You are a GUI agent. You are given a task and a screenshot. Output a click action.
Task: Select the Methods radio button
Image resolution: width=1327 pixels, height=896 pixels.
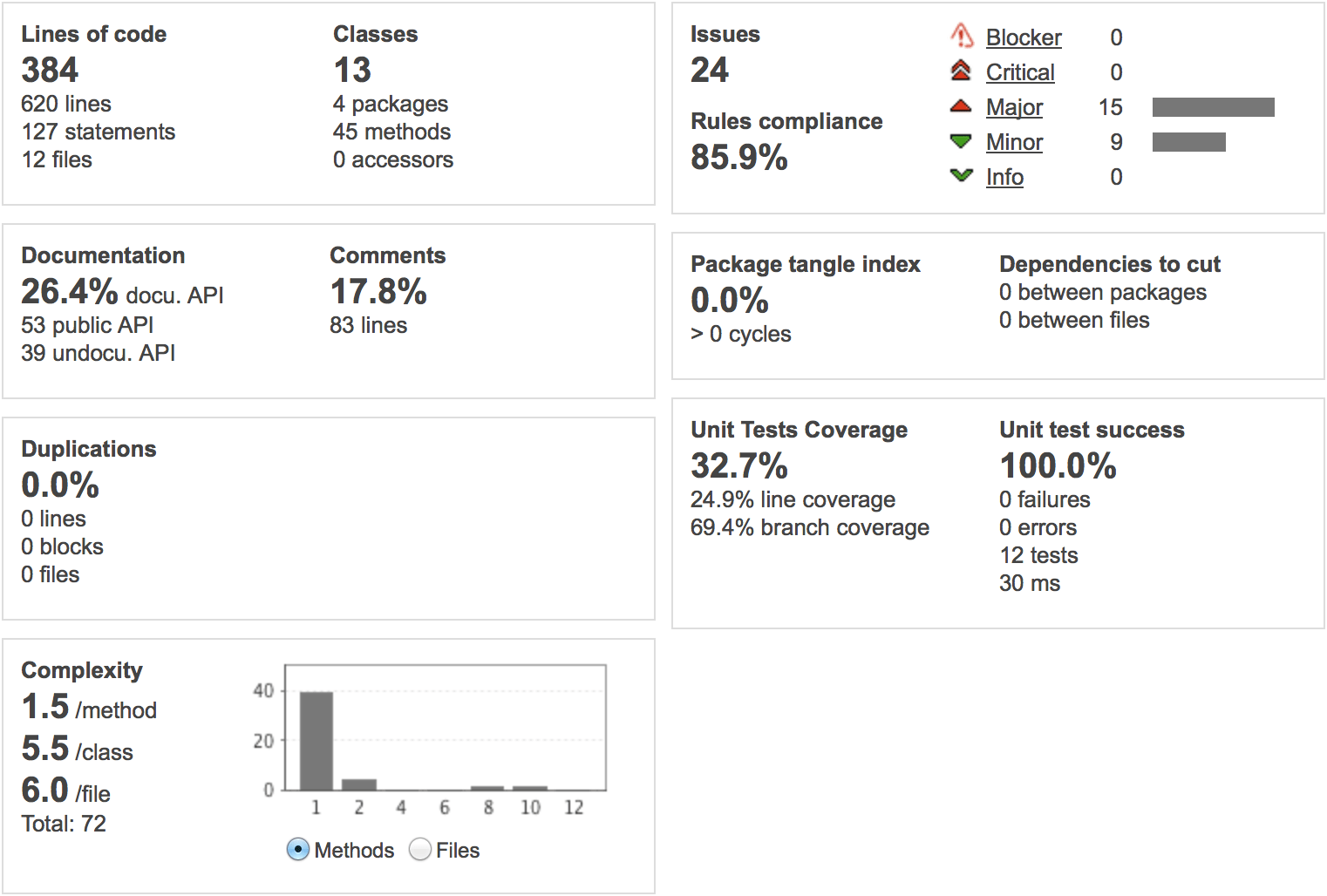[298, 850]
